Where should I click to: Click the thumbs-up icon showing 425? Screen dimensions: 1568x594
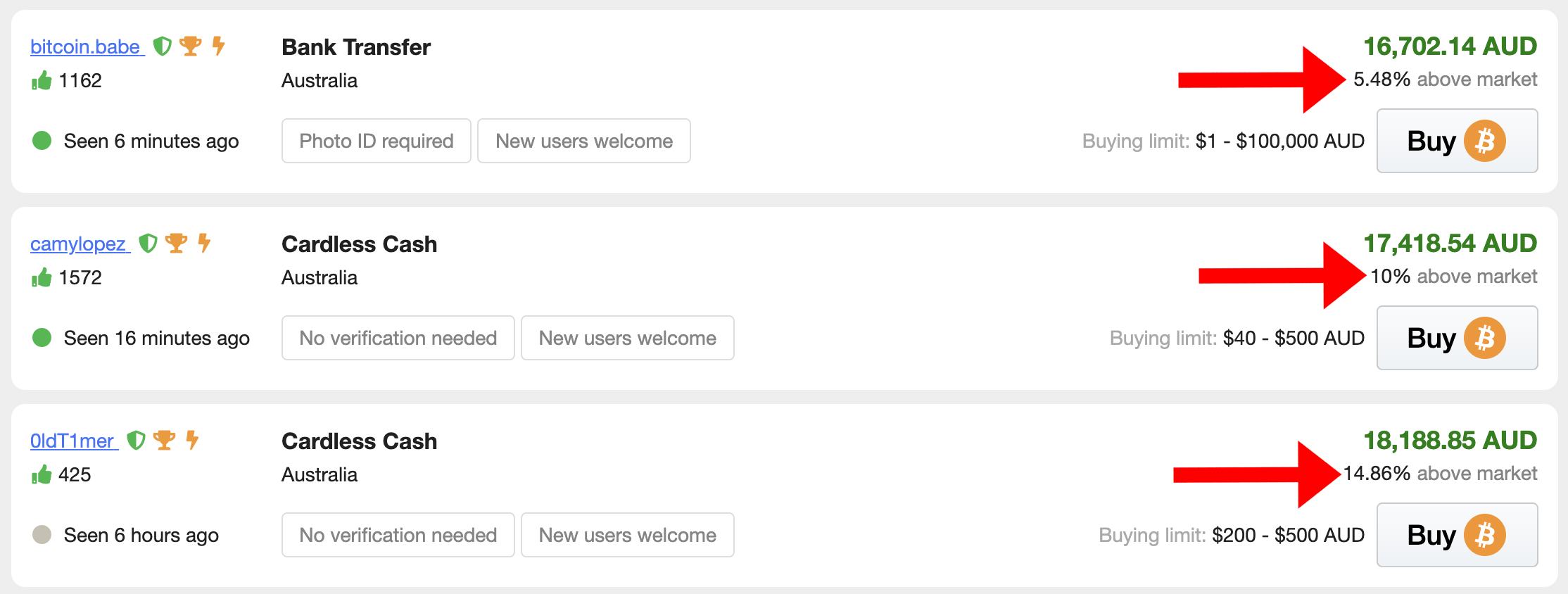42,474
